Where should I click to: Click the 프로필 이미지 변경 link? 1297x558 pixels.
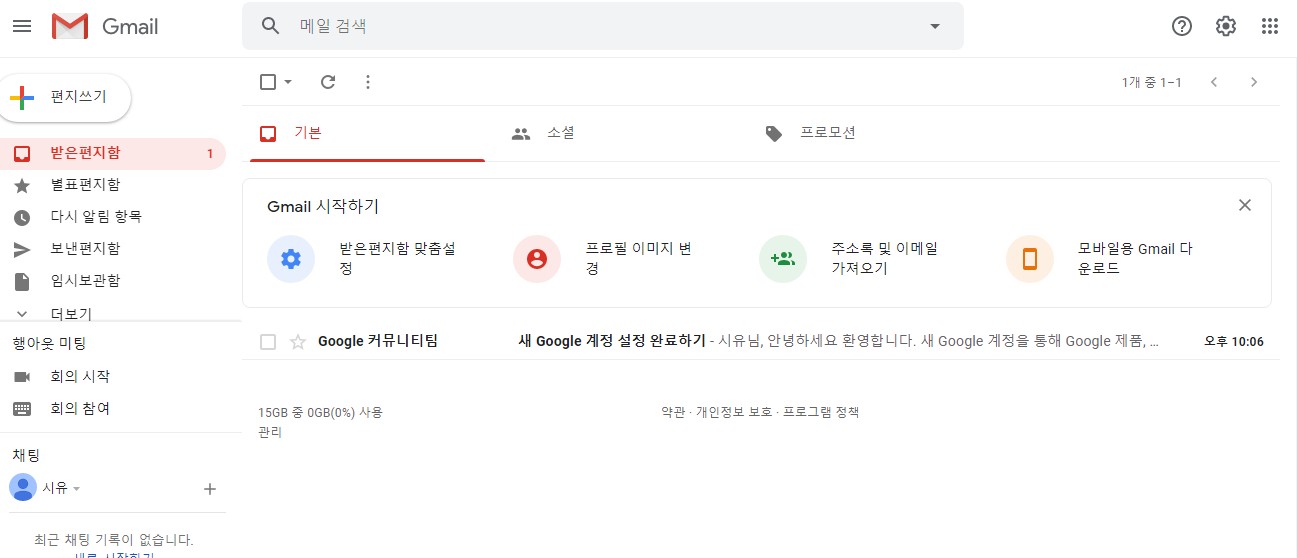(x=638, y=259)
